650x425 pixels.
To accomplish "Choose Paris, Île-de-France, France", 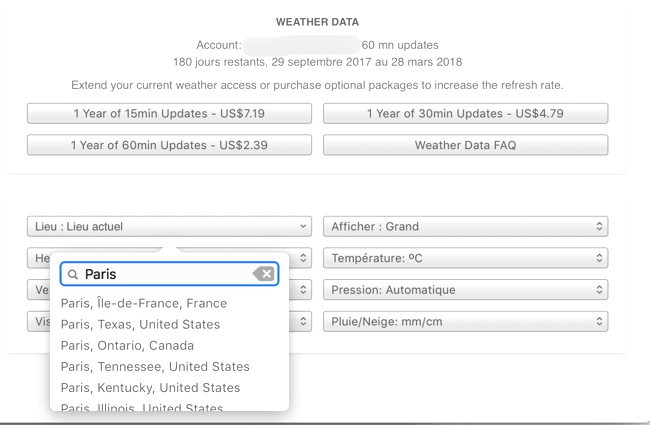I will pos(144,303).
